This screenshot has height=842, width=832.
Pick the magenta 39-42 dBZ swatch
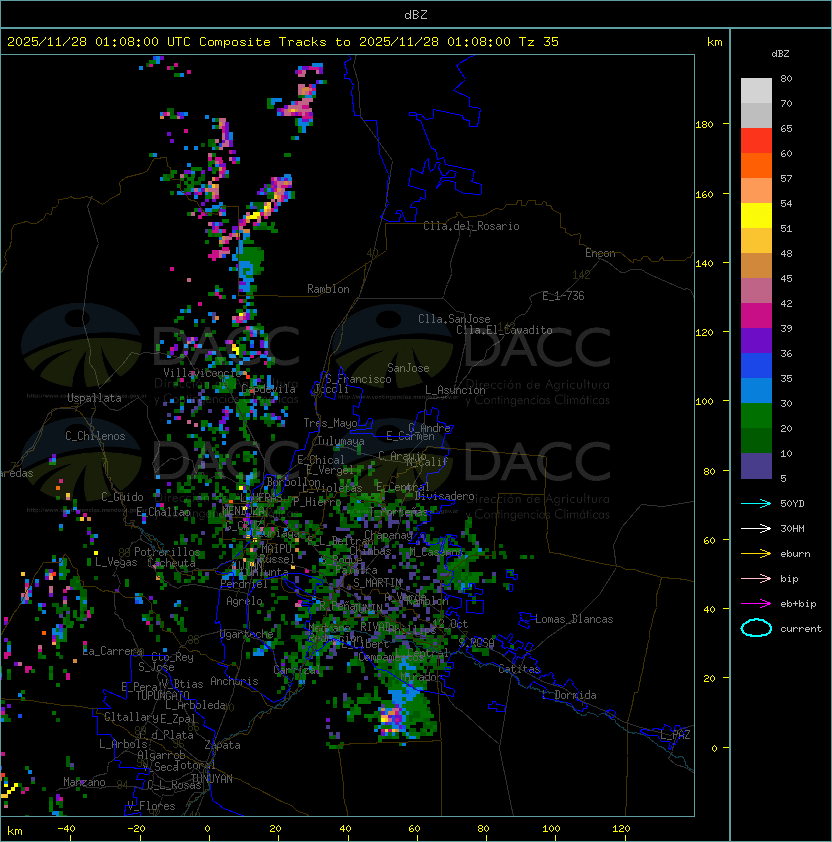(x=756, y=316)
